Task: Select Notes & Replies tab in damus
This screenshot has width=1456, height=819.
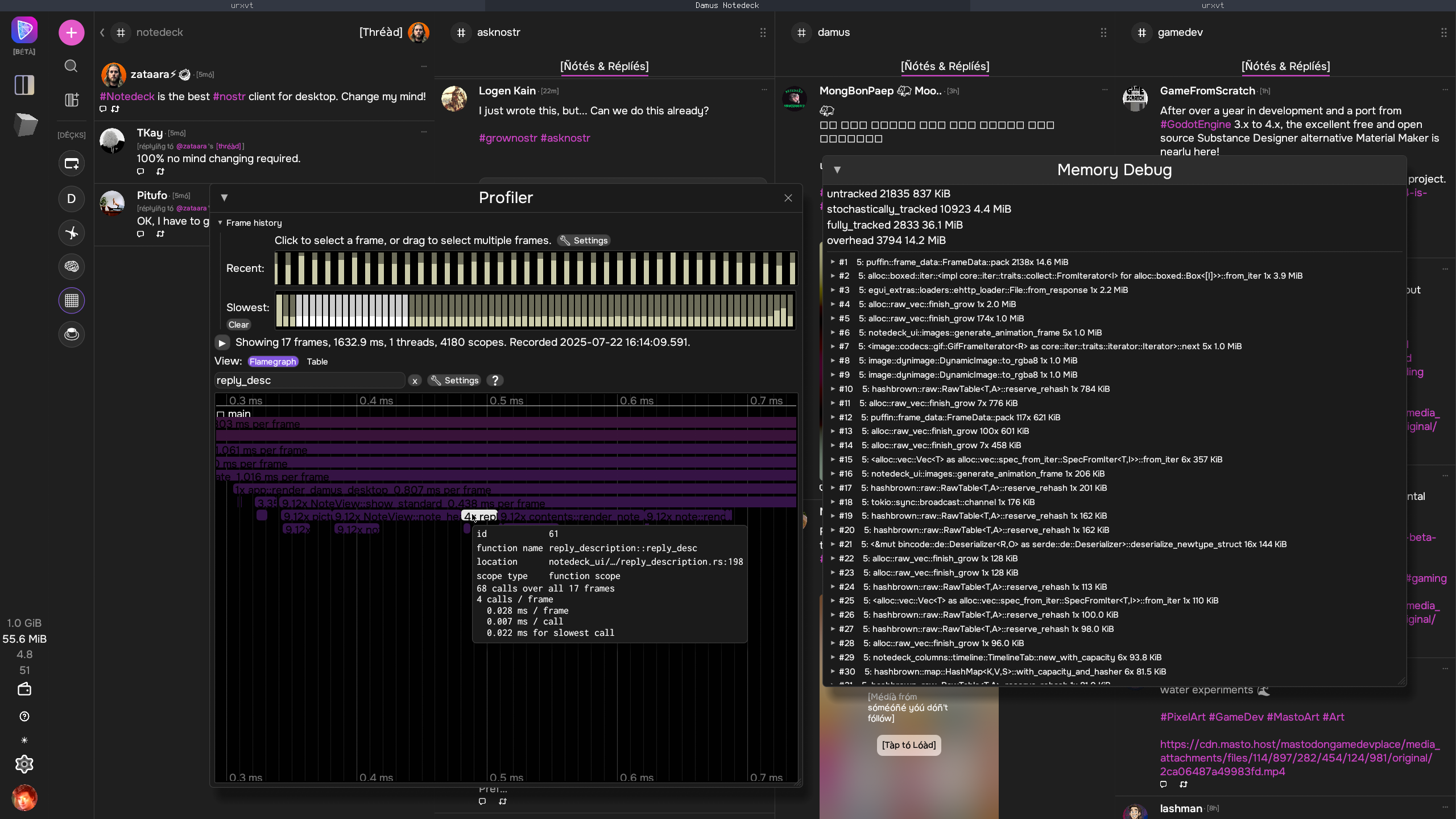Action: [x=945, y=67]
